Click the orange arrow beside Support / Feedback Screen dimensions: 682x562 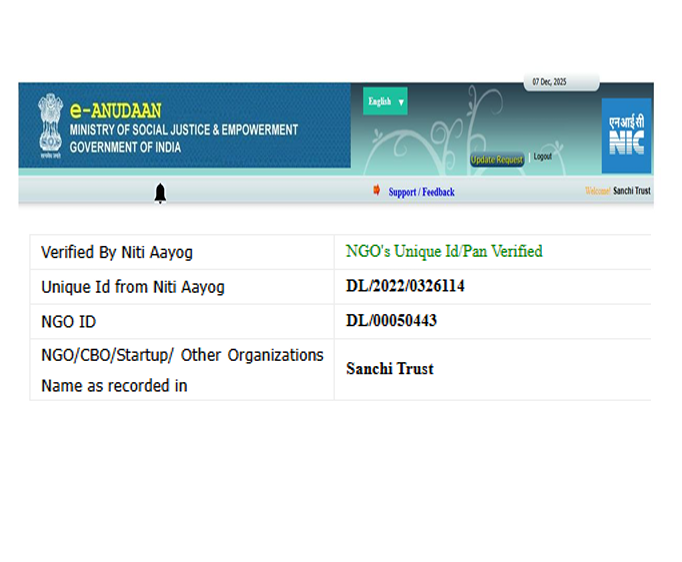click(x=377, y=190)
